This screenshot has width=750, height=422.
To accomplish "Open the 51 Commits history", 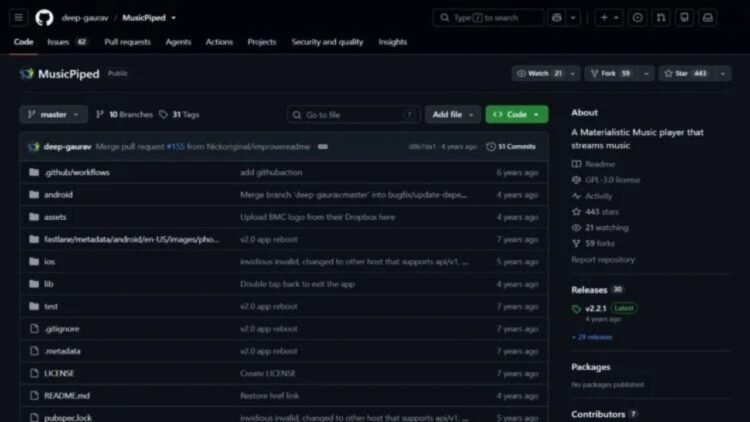I will coord(511,146).
